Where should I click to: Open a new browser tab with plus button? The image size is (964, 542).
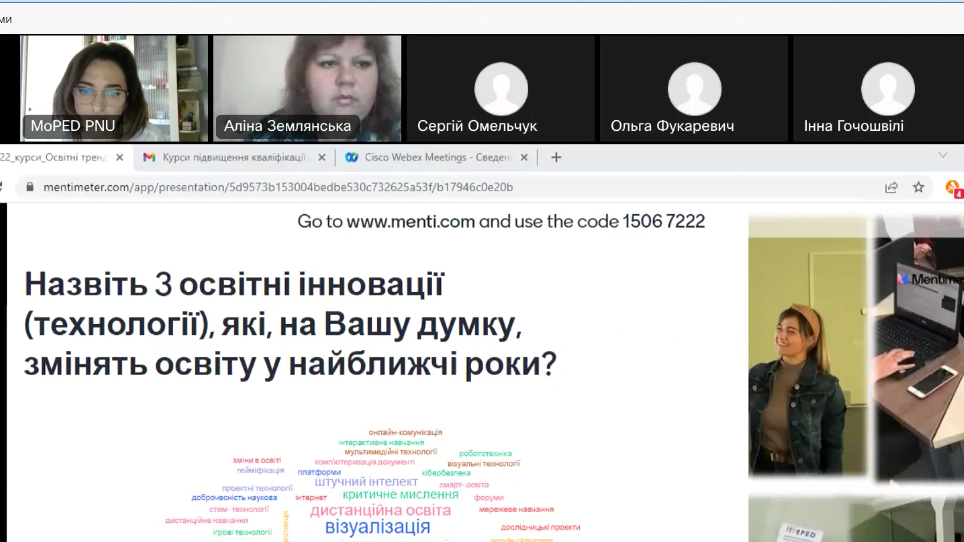556,157
